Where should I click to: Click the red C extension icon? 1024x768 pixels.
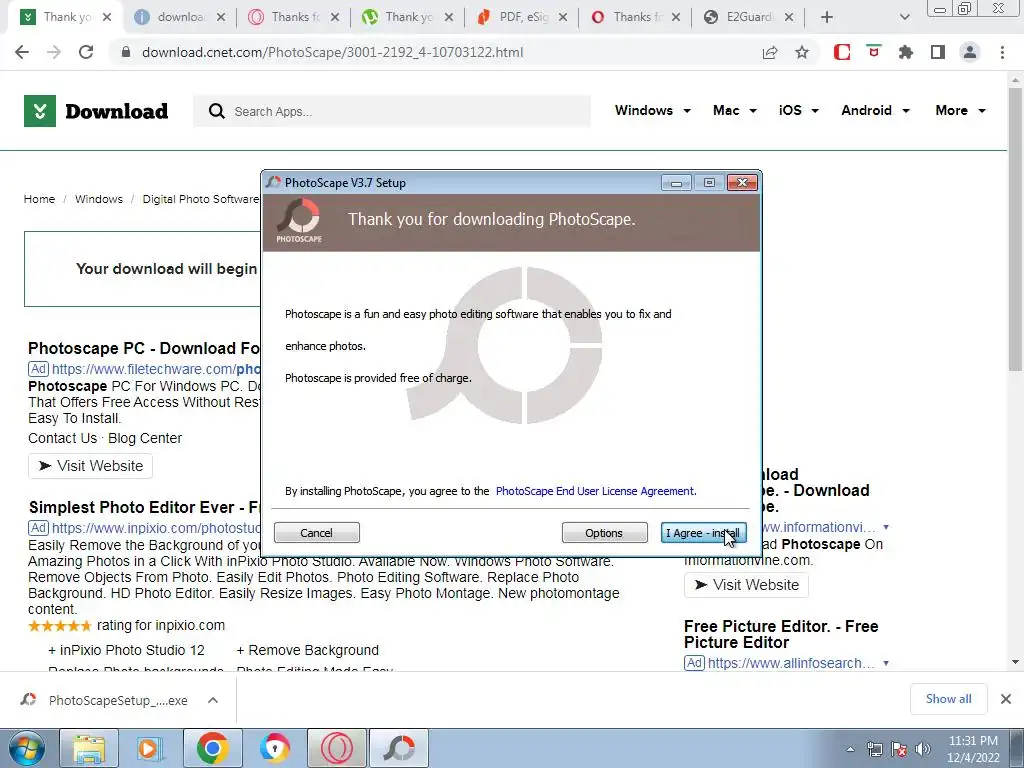point(842,52)
